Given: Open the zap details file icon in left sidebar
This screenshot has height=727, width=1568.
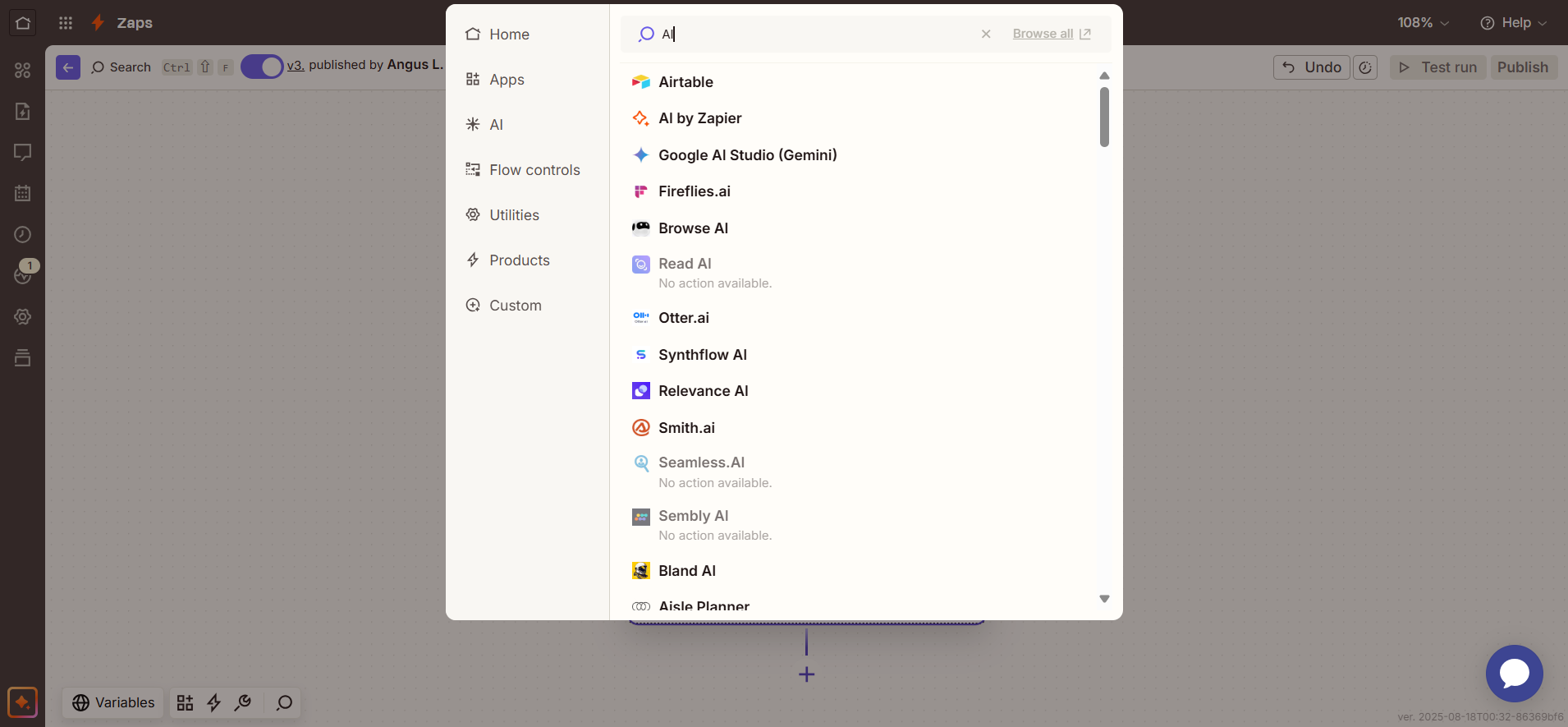Looking at the screenshot, I should [x=23, y=112].
